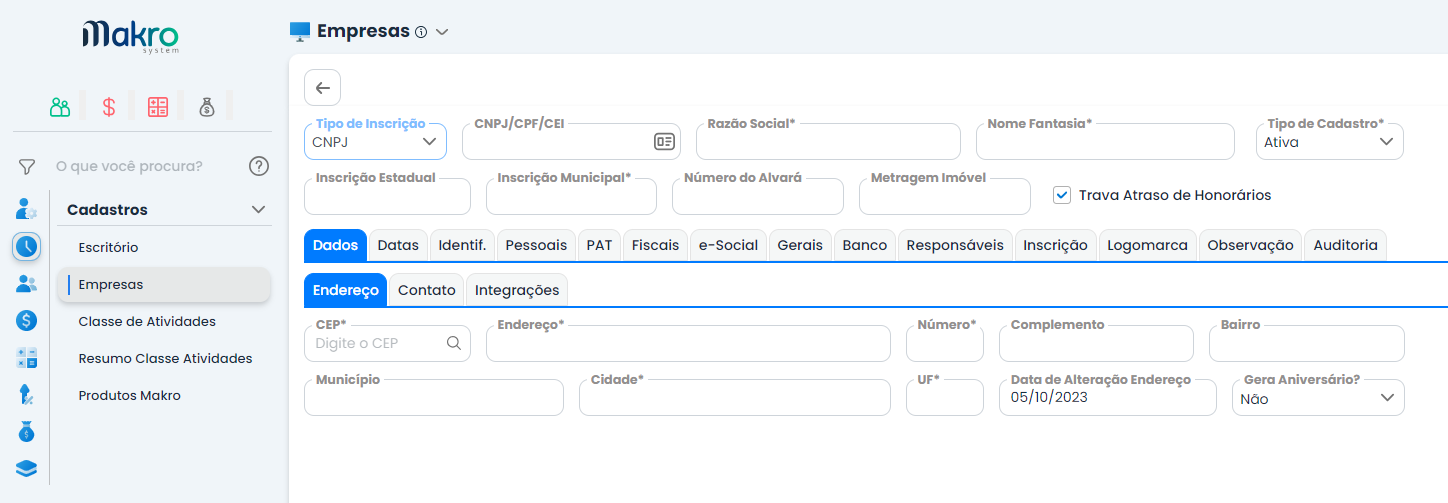
Task: Select the blue calculator sidebar icon
Action: 27,358
